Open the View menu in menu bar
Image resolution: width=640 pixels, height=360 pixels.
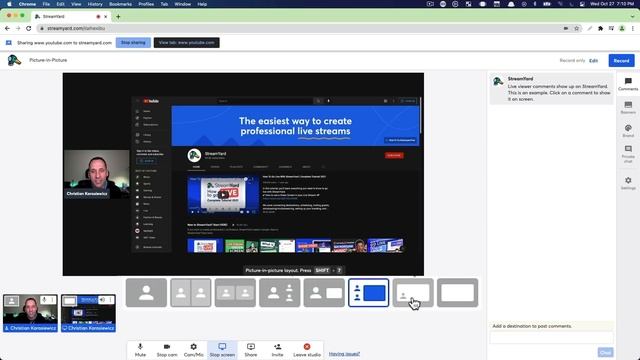click(x=76, y=4)
